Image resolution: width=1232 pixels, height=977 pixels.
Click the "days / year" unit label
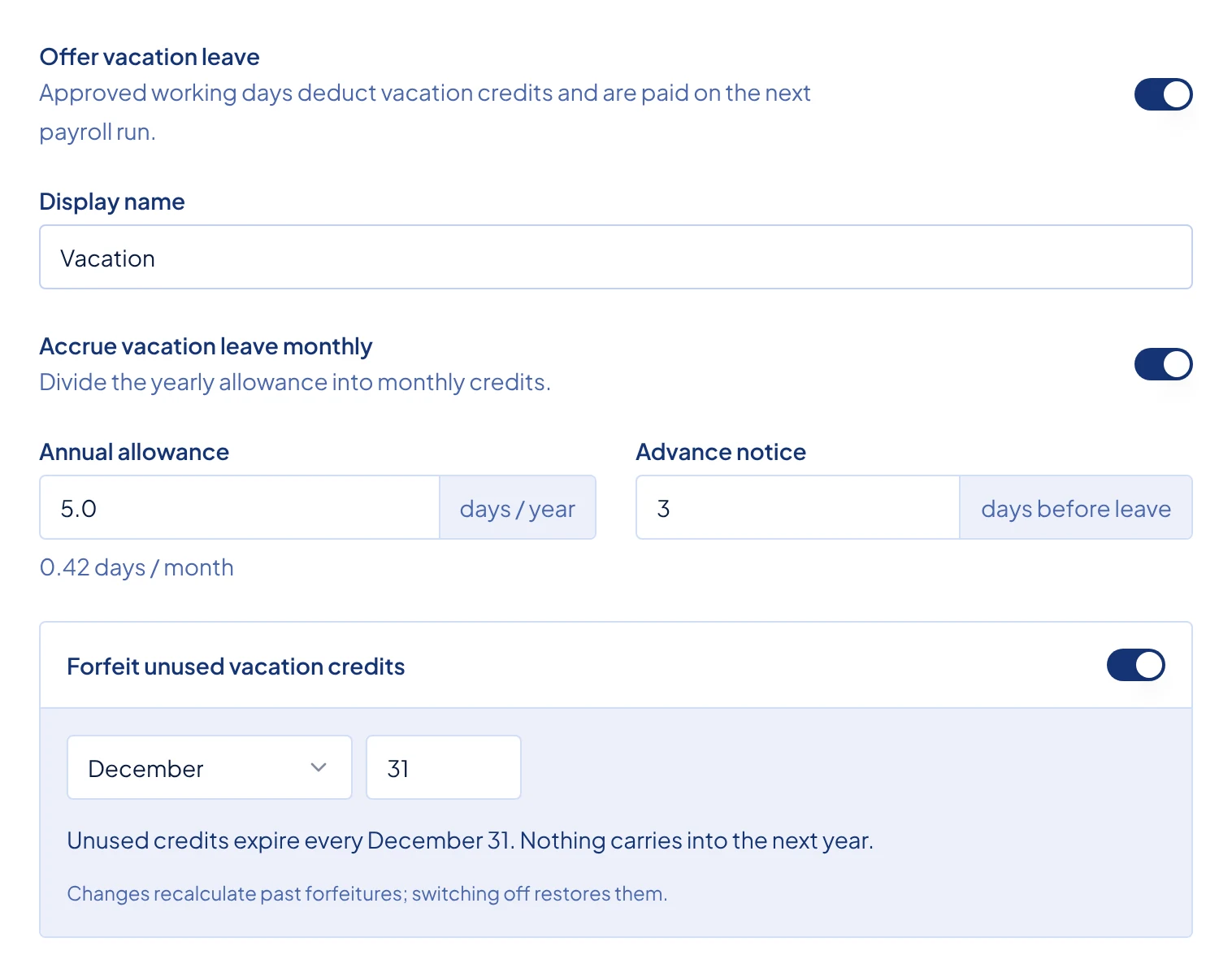click(x=518, y=509)
